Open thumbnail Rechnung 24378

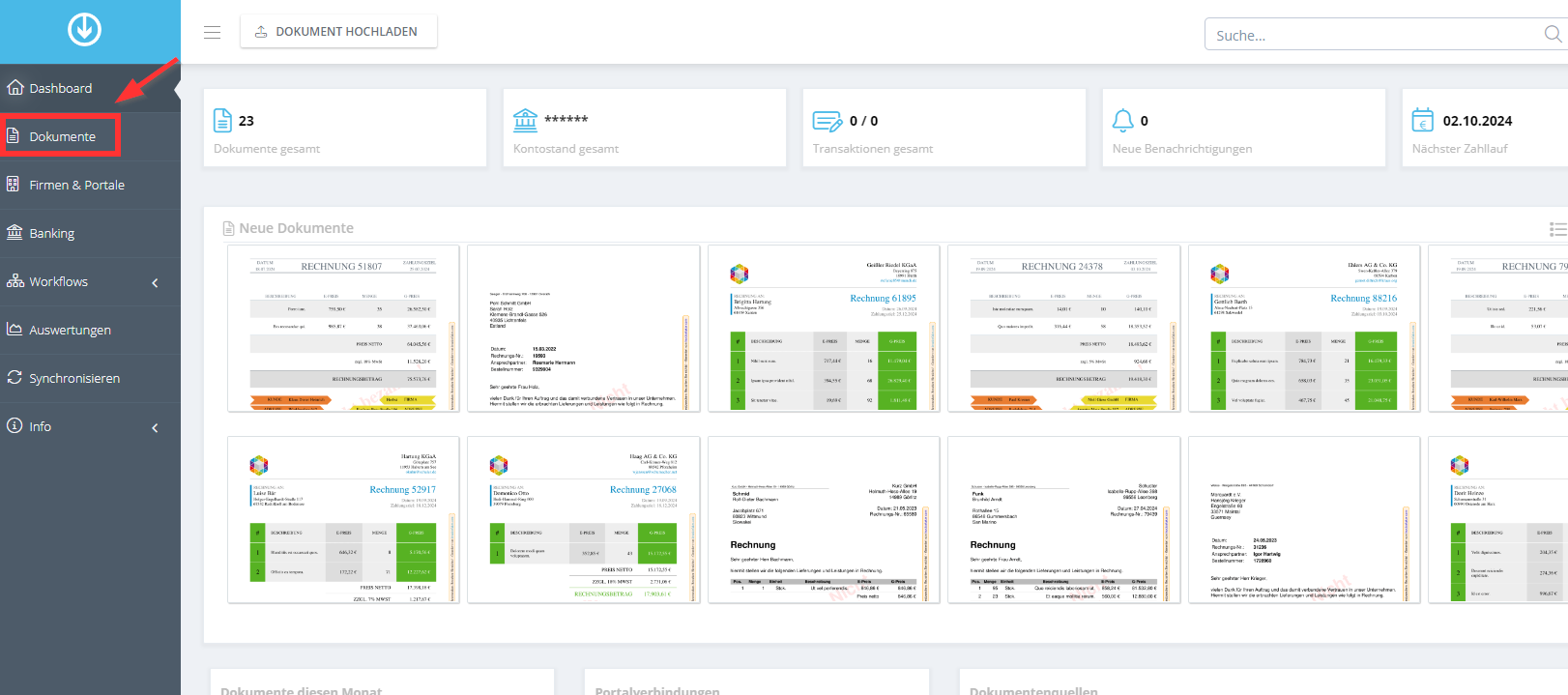(1063, 329)
